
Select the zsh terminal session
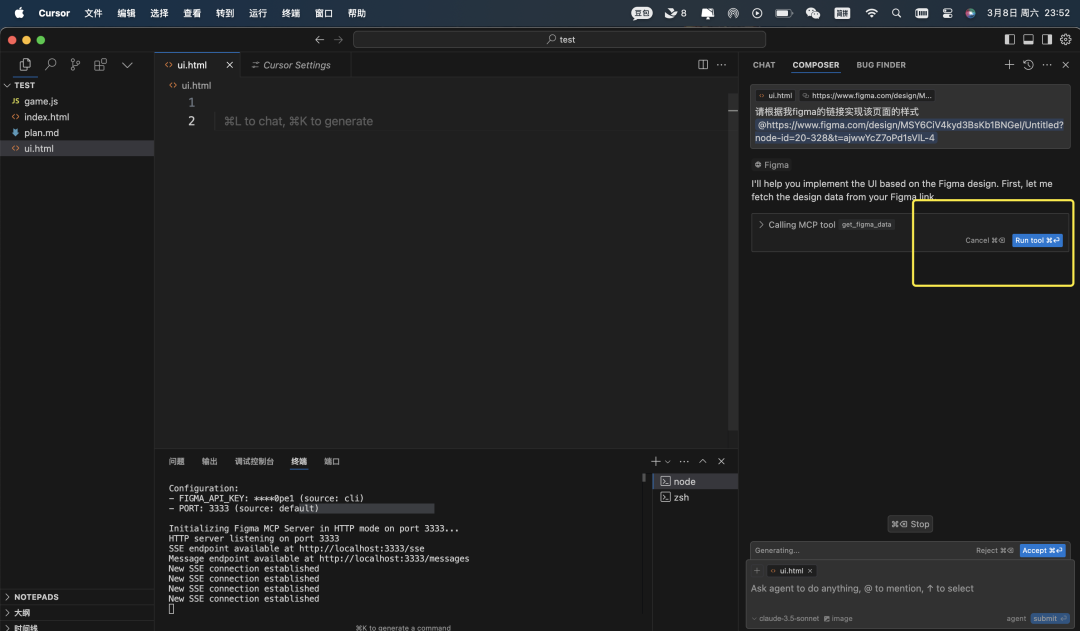pyautogui.click(x=681, y=497)
